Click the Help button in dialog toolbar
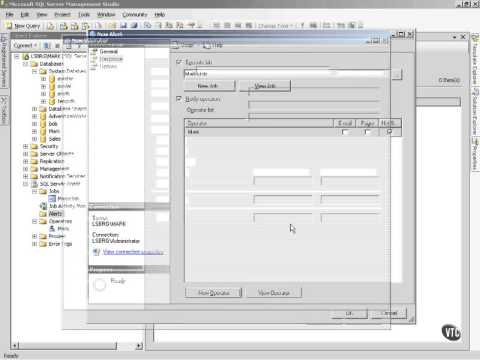480x360 pixels. pyautogui.click(x=213, y=45)
